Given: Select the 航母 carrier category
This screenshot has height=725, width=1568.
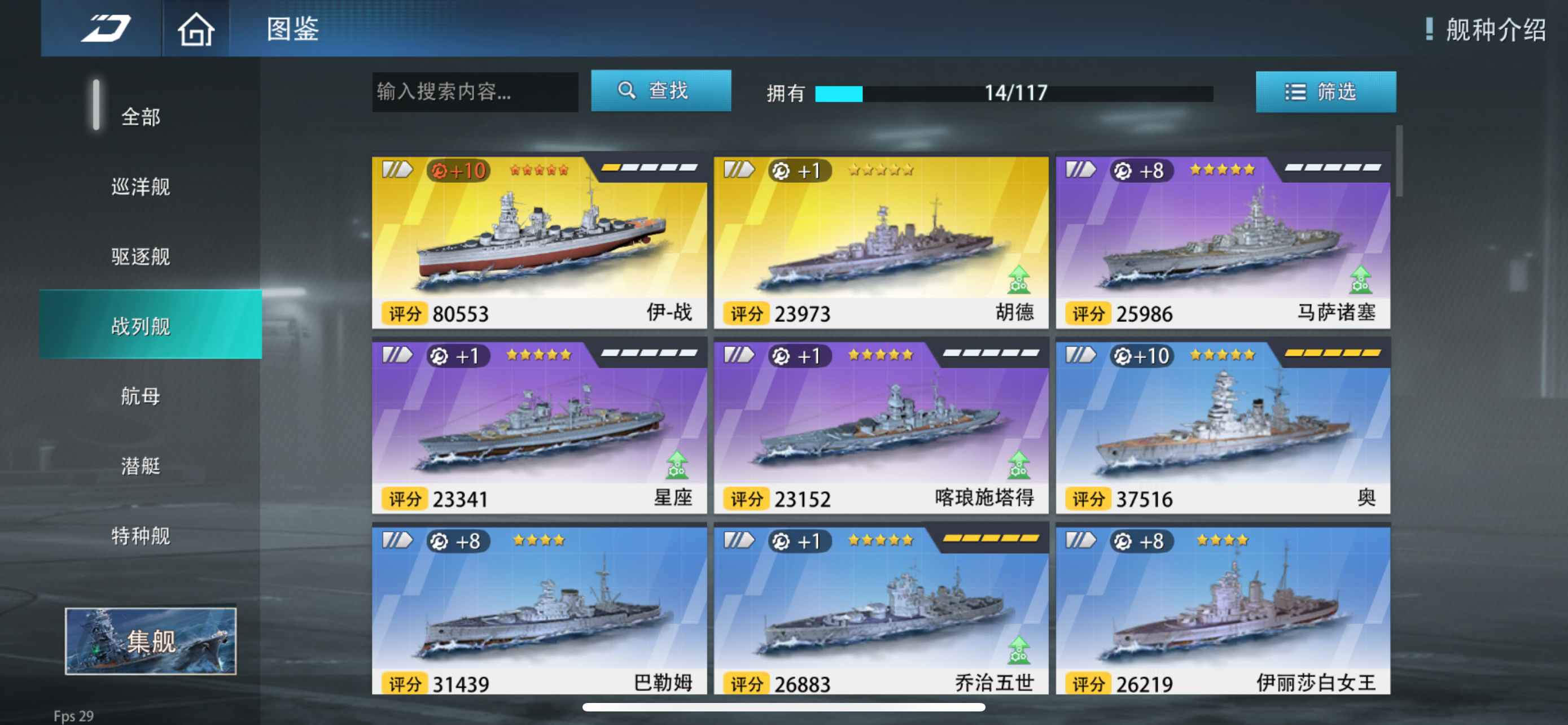Looking at the screenshot, I should click(x=141, y=396).
